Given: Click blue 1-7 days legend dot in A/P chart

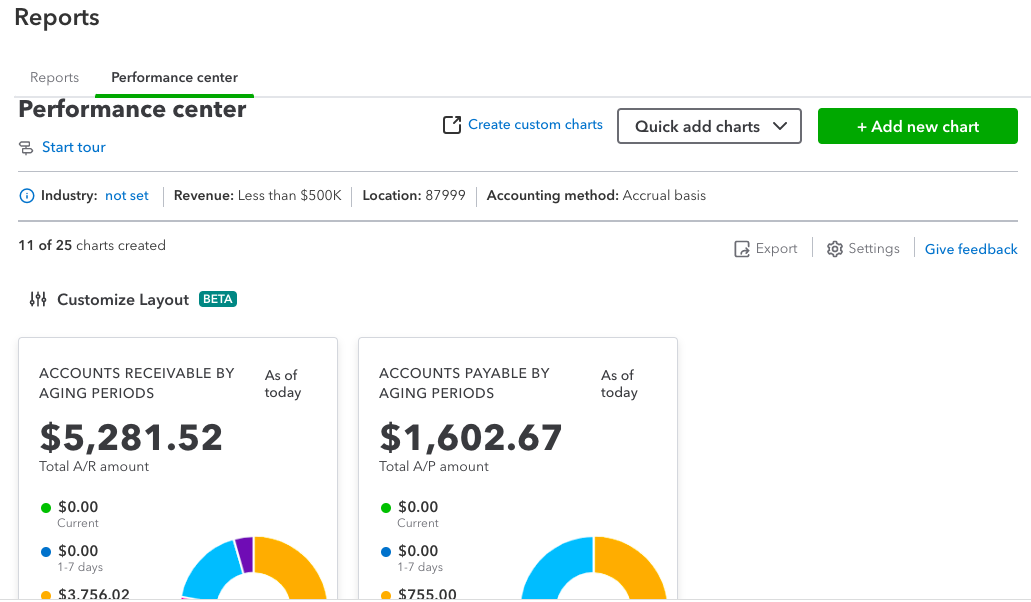Looking at the screenshot, I should [x=386, y=552].
